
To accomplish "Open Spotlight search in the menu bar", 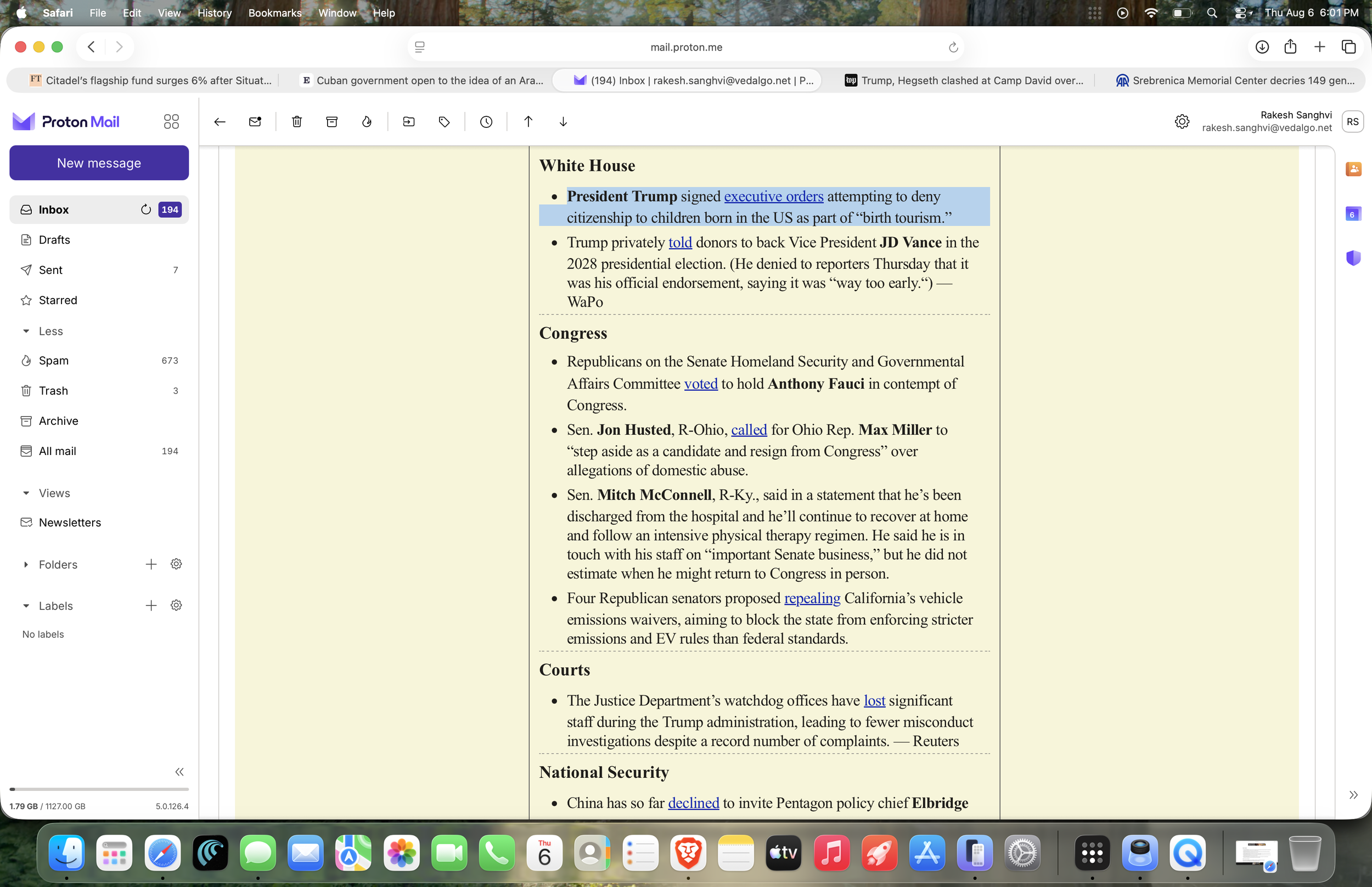I will [x=1211, y=13].
